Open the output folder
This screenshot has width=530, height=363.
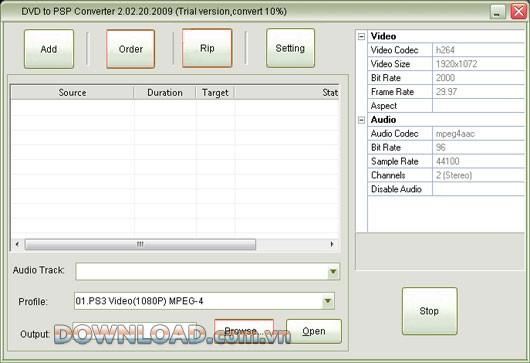314,331
